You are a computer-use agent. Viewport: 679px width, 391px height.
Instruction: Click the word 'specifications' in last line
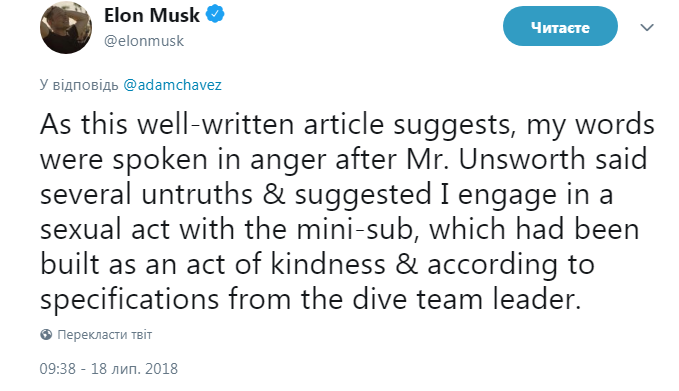[129, 301]
